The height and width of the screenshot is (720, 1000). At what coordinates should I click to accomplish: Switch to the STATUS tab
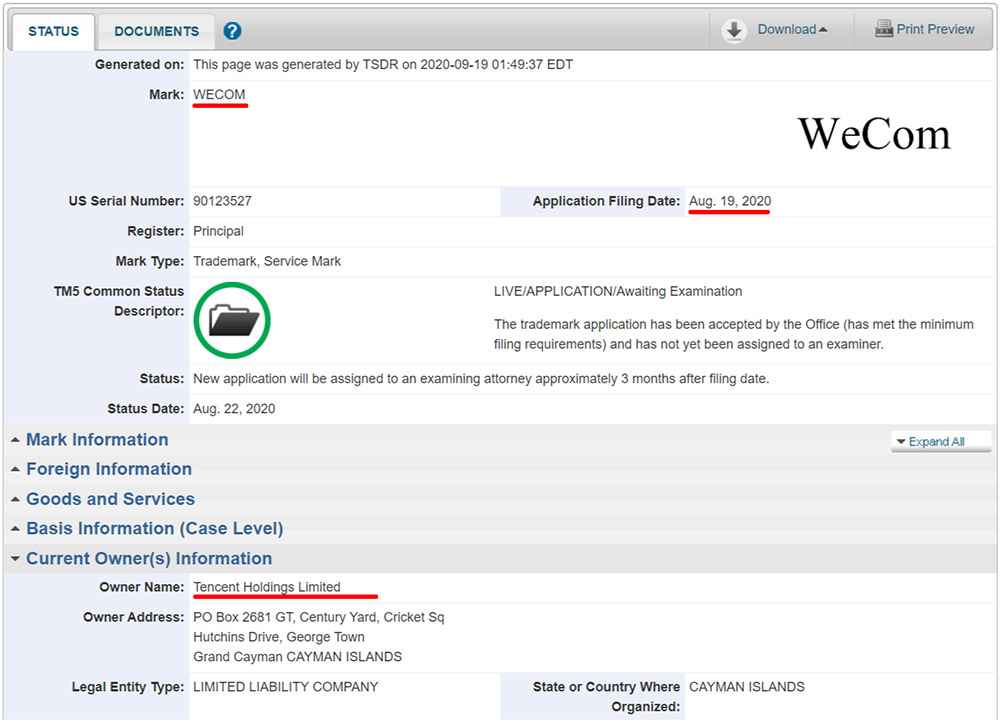(53, 31)
